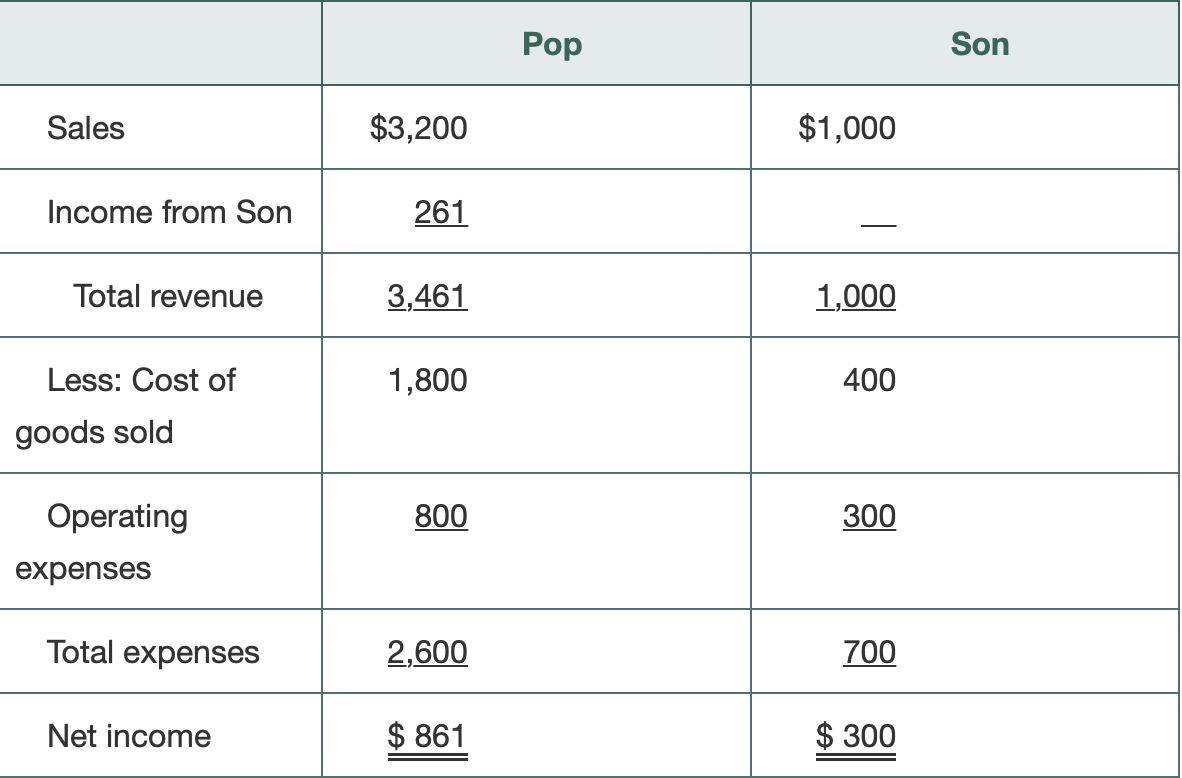Click the 261 income from Son value
The width and height of the screenshot is (1182, 778).
[x=441, y=212]
